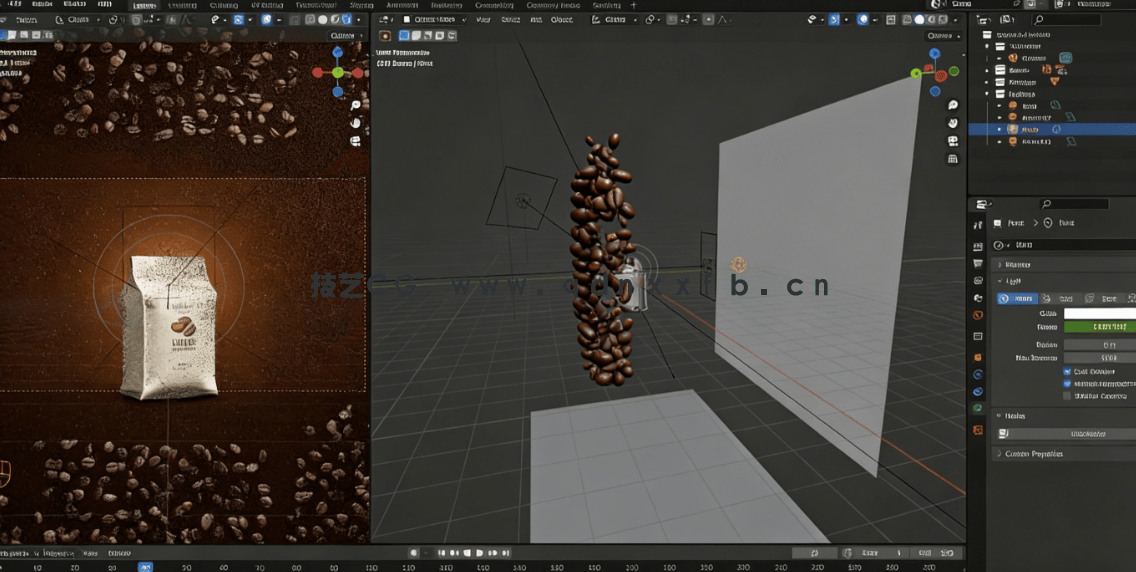The image size is (1136, 572).
Task: Open the properties editor type icon
Action: (x=982, y=204)
